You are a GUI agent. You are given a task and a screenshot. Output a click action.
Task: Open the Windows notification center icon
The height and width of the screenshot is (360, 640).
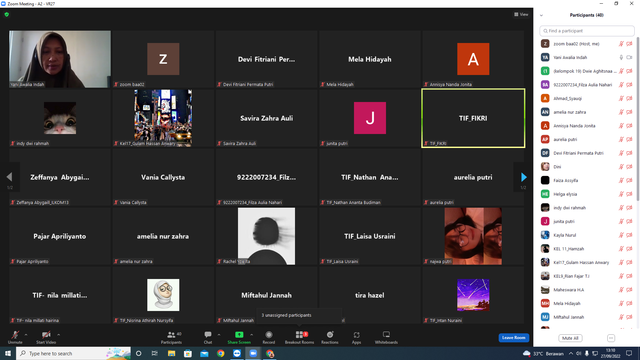[x=629, y=353]
